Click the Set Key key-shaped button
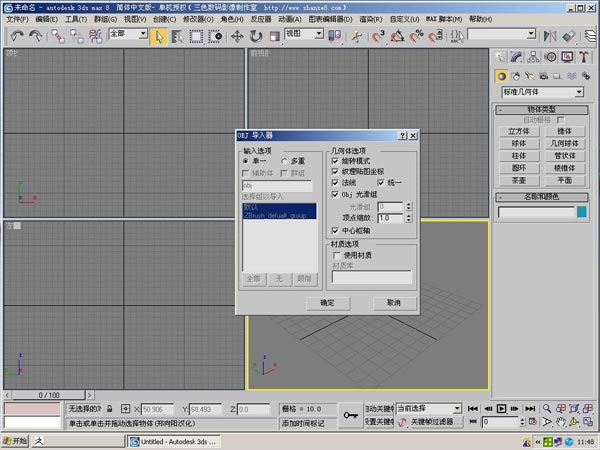This screenshot has width=600, height=450. [351, 415]
